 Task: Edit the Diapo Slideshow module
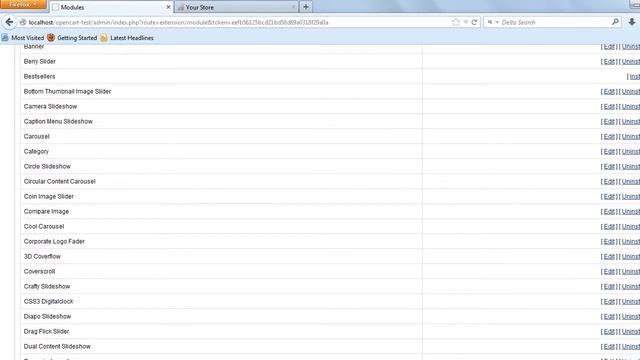(x=609, y=317)
